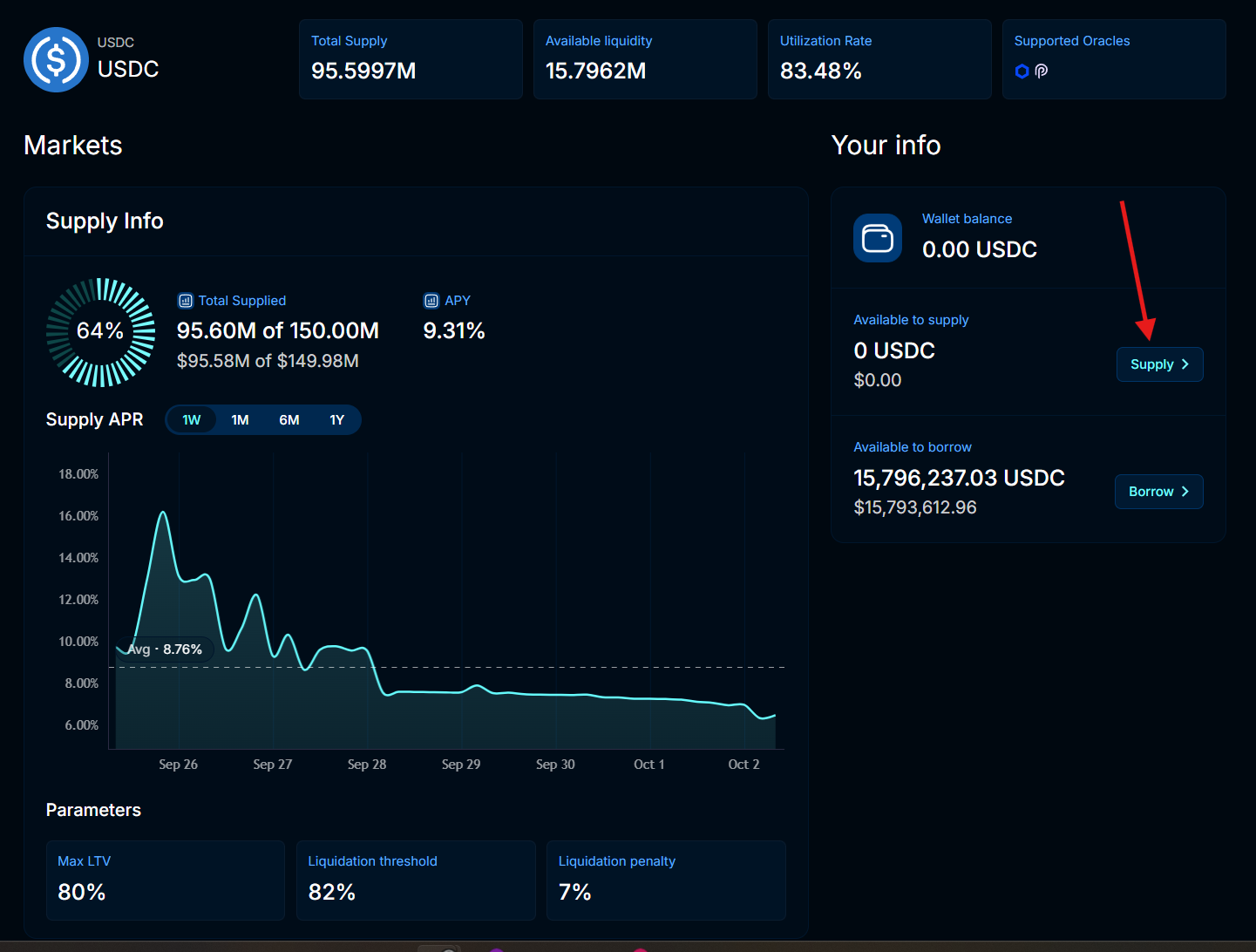Image resolution: width=1256 pixels, height=952 pixels.
Task: Switch chart range to 6M
Action: pos(289,420)
